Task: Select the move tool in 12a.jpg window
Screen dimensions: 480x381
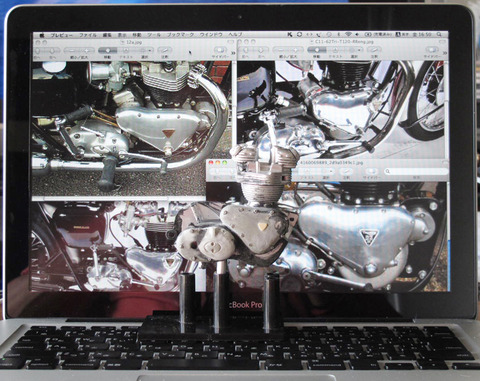Action: [x=107, y=50]
